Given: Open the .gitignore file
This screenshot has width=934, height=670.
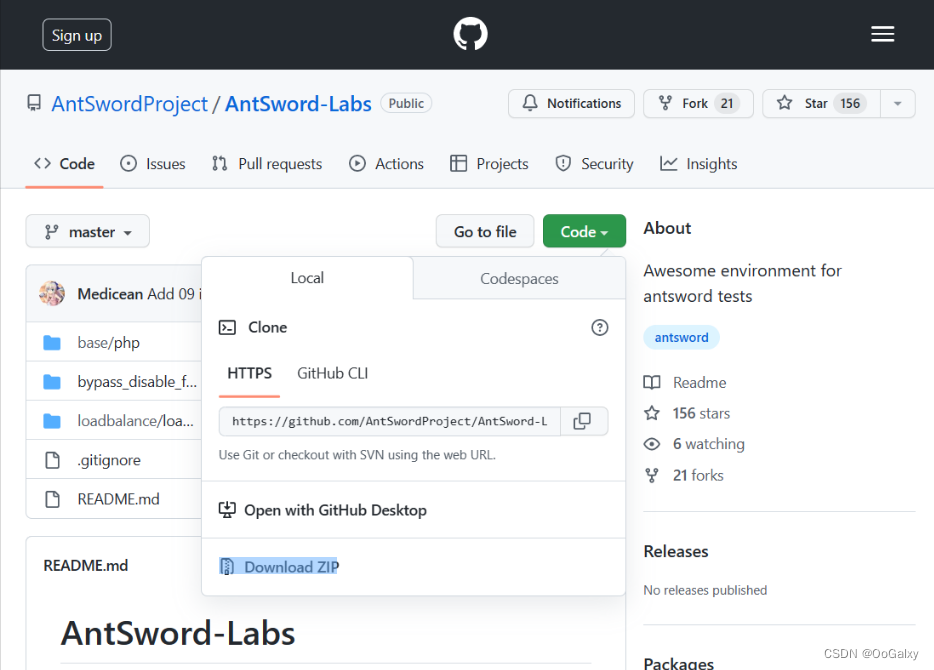Looking at the screenshot, I should pyautogui.click(x=109, y=460).
